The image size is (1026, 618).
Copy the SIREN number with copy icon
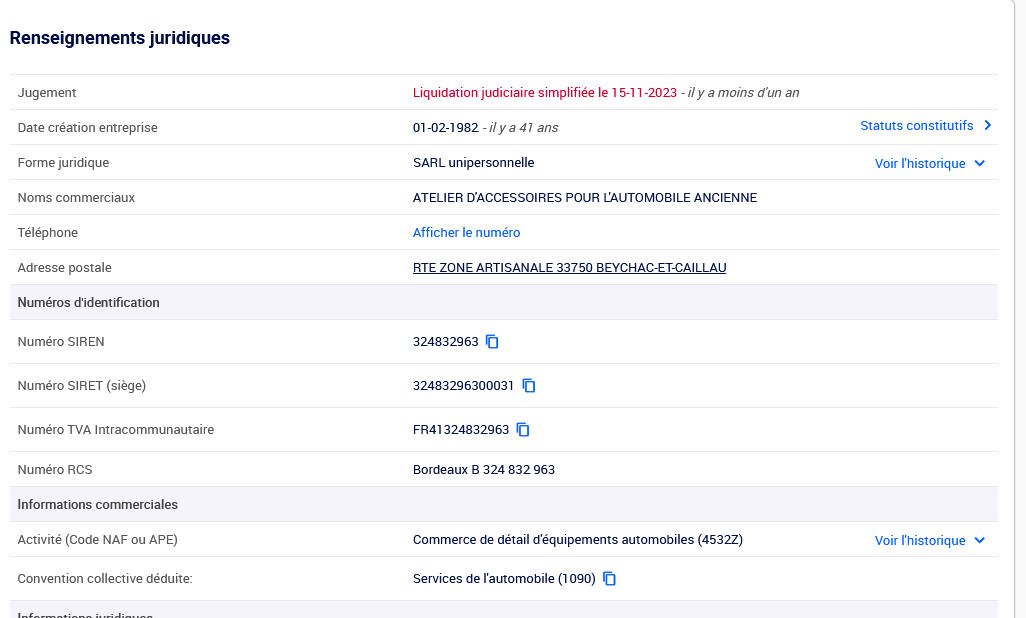click(x=492, y=342)
